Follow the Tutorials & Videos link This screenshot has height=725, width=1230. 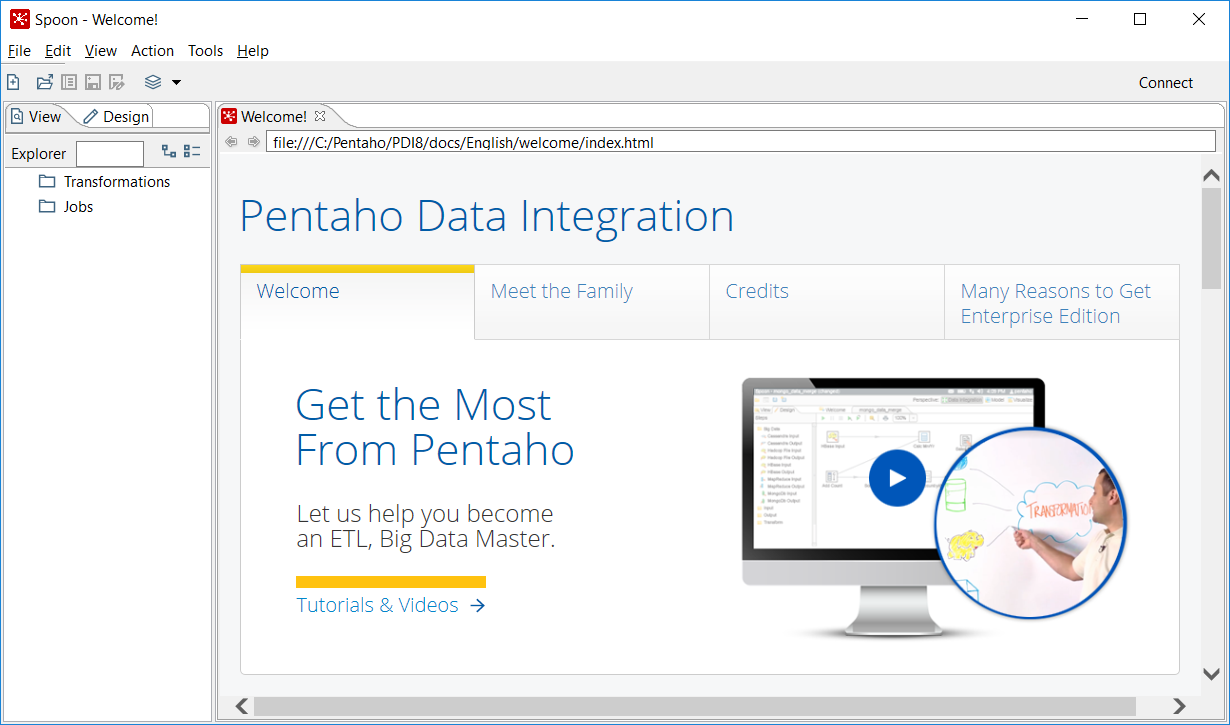pos(391,605)
